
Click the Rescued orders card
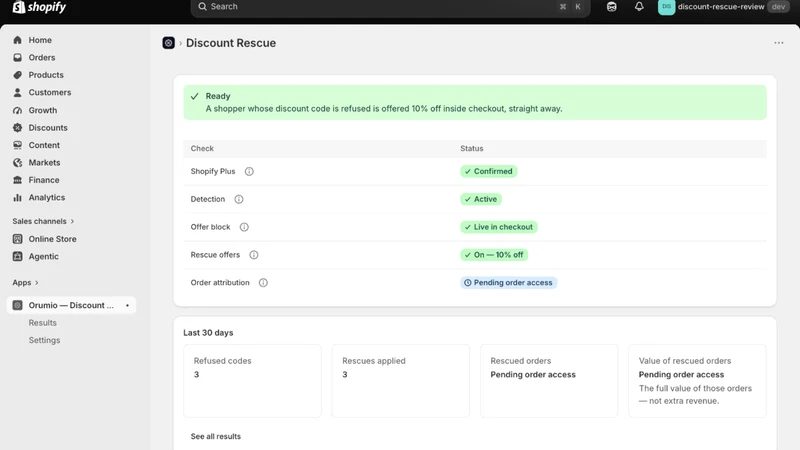pyautogui.click(x=549, y=381)
